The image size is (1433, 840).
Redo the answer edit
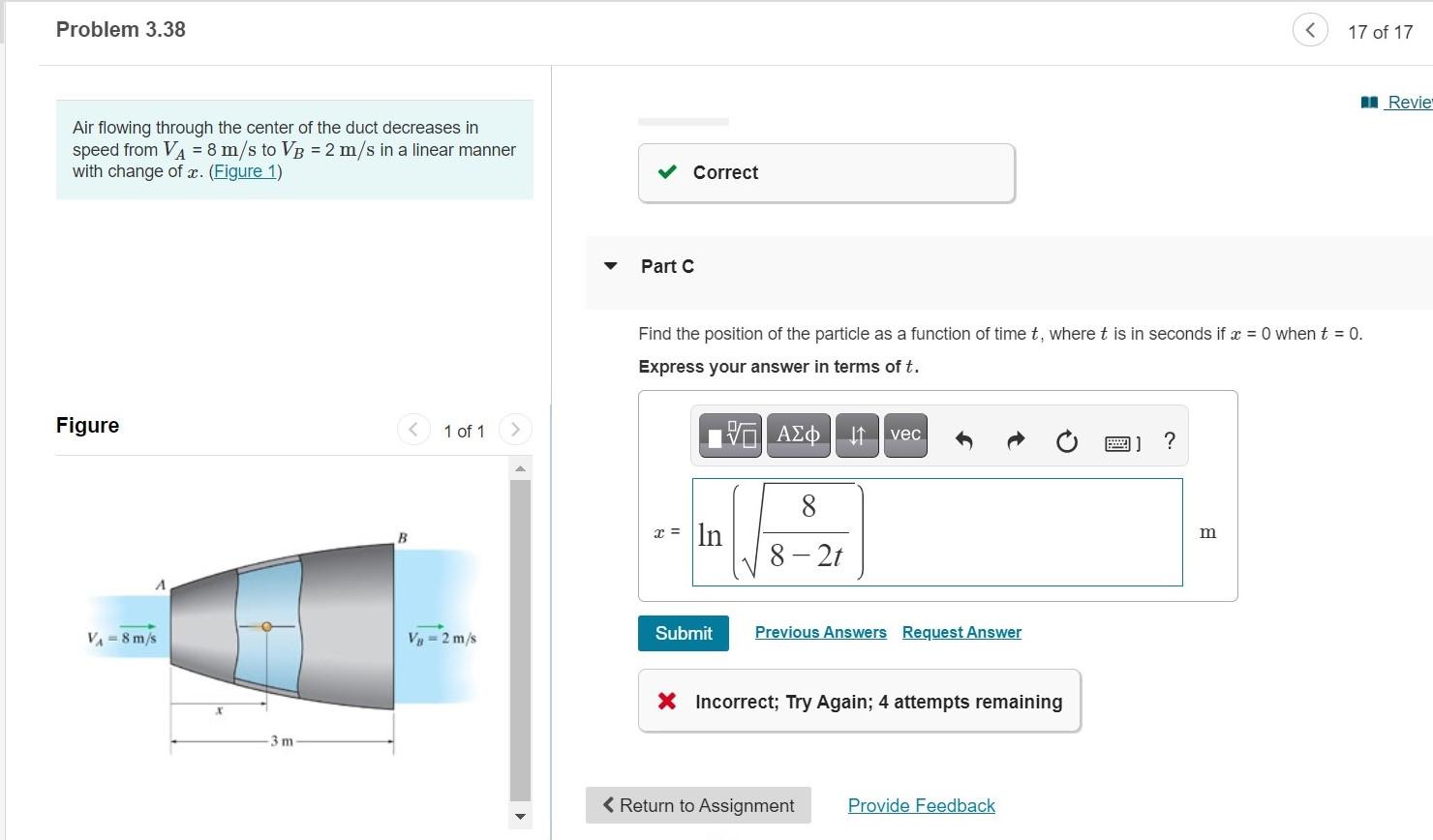click(x=1016, y=441)
